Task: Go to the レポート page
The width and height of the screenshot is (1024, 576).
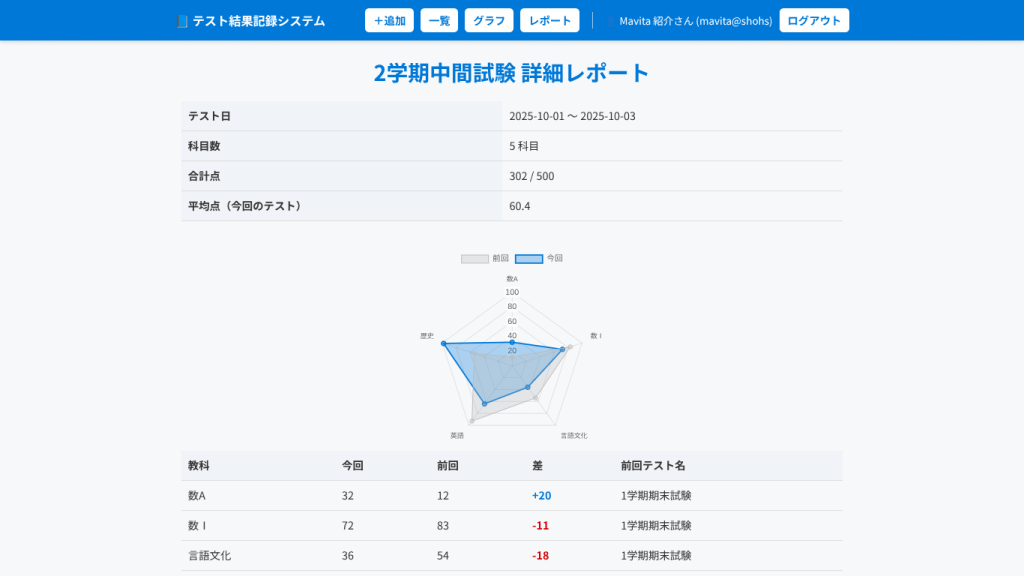Action: 550,21
